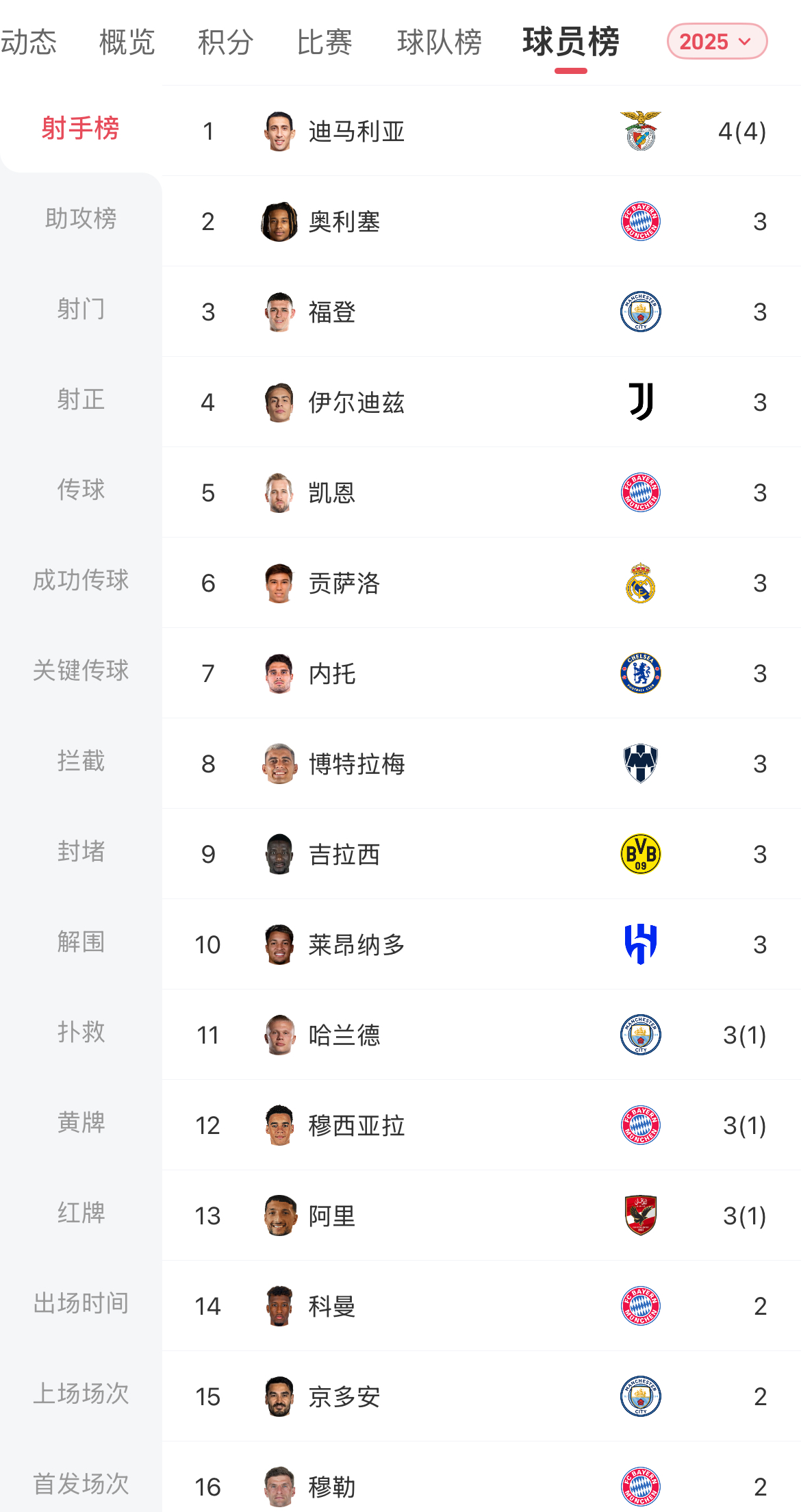Tap the Al Ahly crest beside 阿里
The height and width of the screenshot is (1512, 801).
click(x=640, y=1215)
